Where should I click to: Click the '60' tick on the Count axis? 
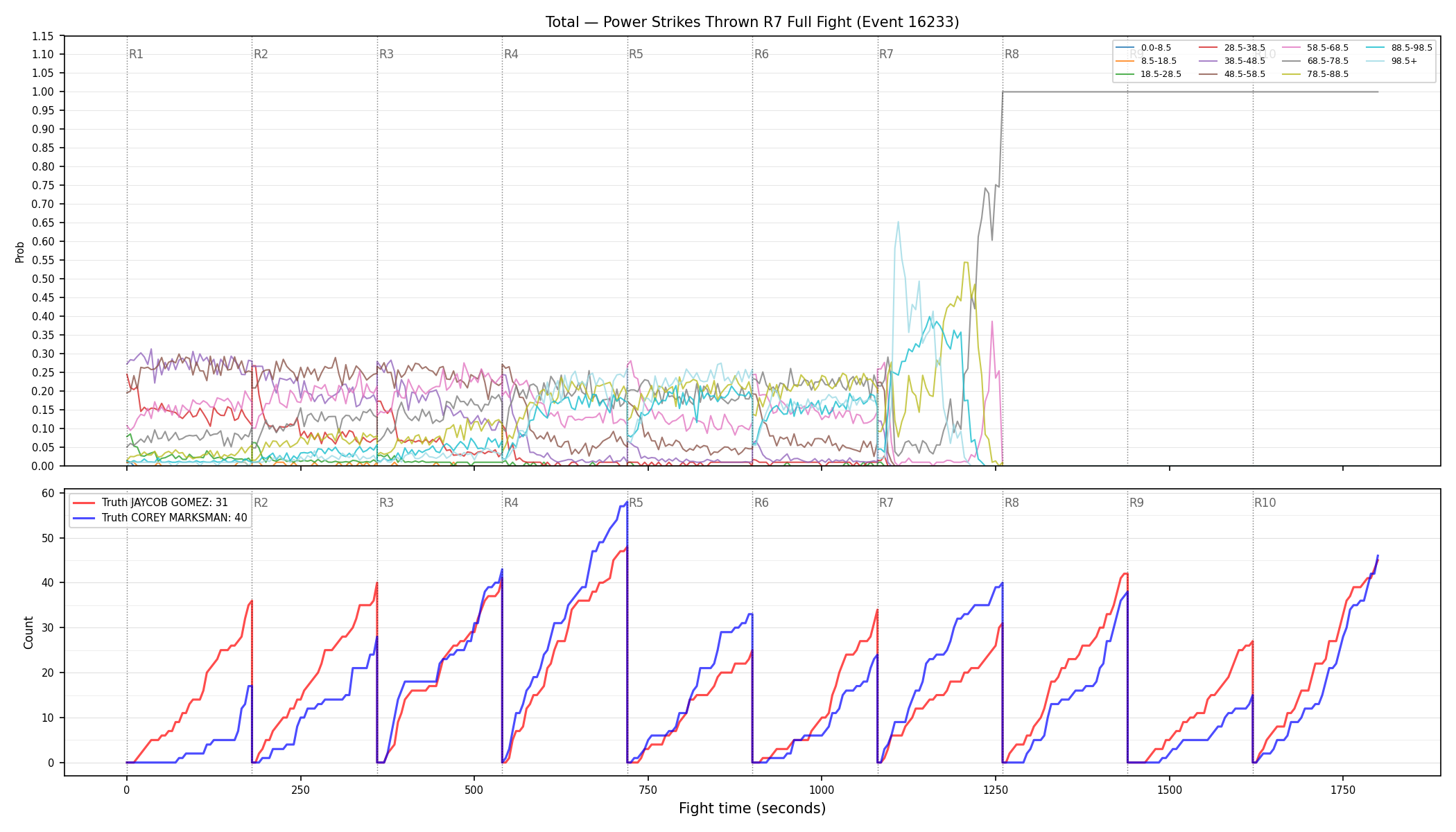(x=48, y=493)
